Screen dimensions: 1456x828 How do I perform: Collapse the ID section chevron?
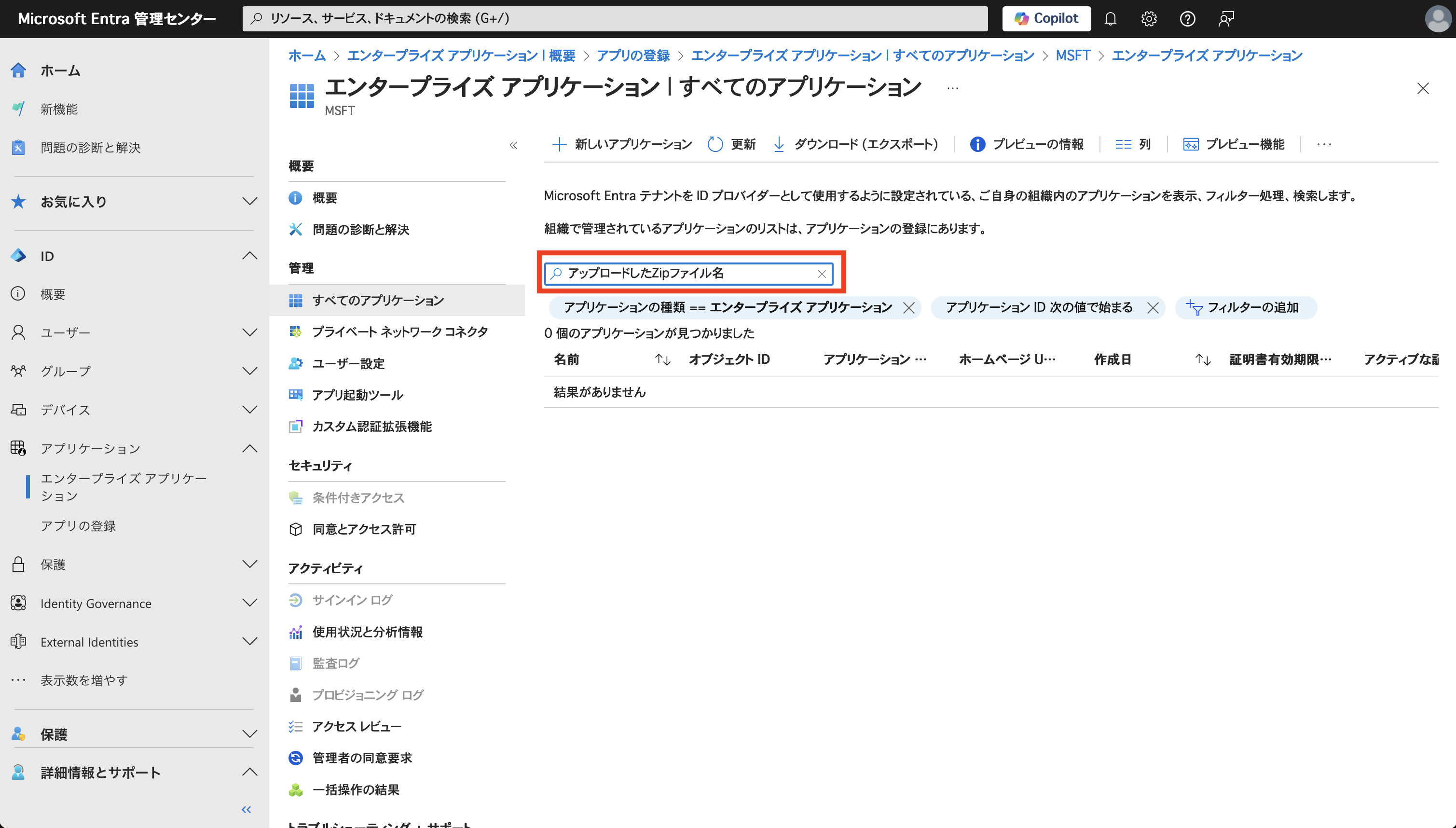(x=249, y=256)
